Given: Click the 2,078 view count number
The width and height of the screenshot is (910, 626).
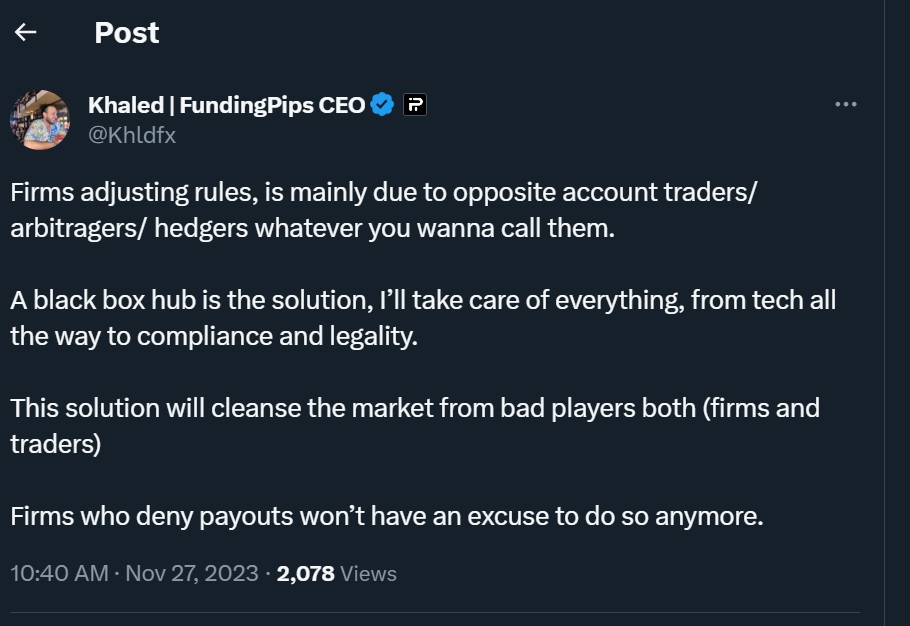Looking at the screenshot, I should pos(305,574).
